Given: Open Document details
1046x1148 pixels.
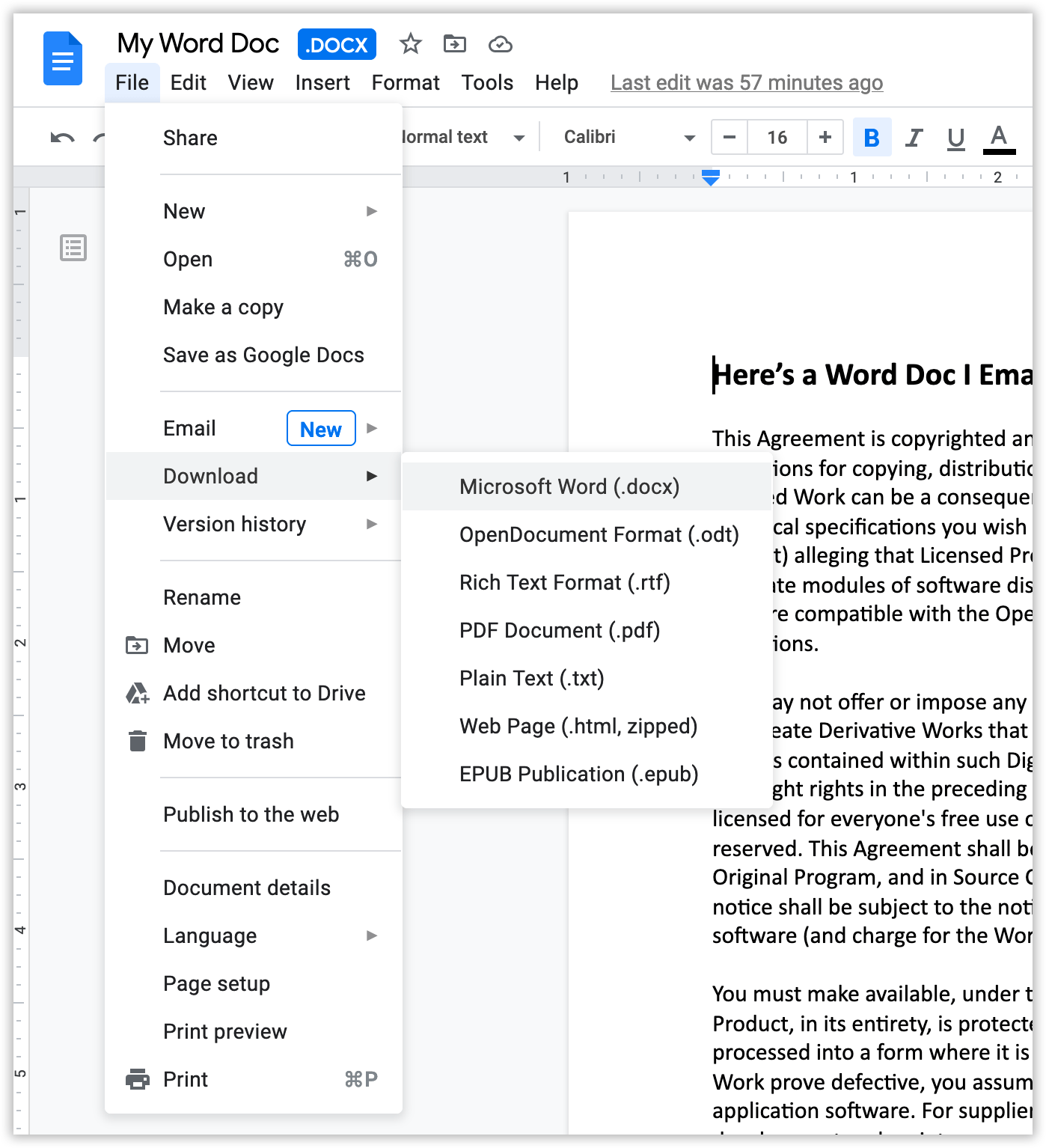Looking at the screenshot, I should [x=254, y=888].
